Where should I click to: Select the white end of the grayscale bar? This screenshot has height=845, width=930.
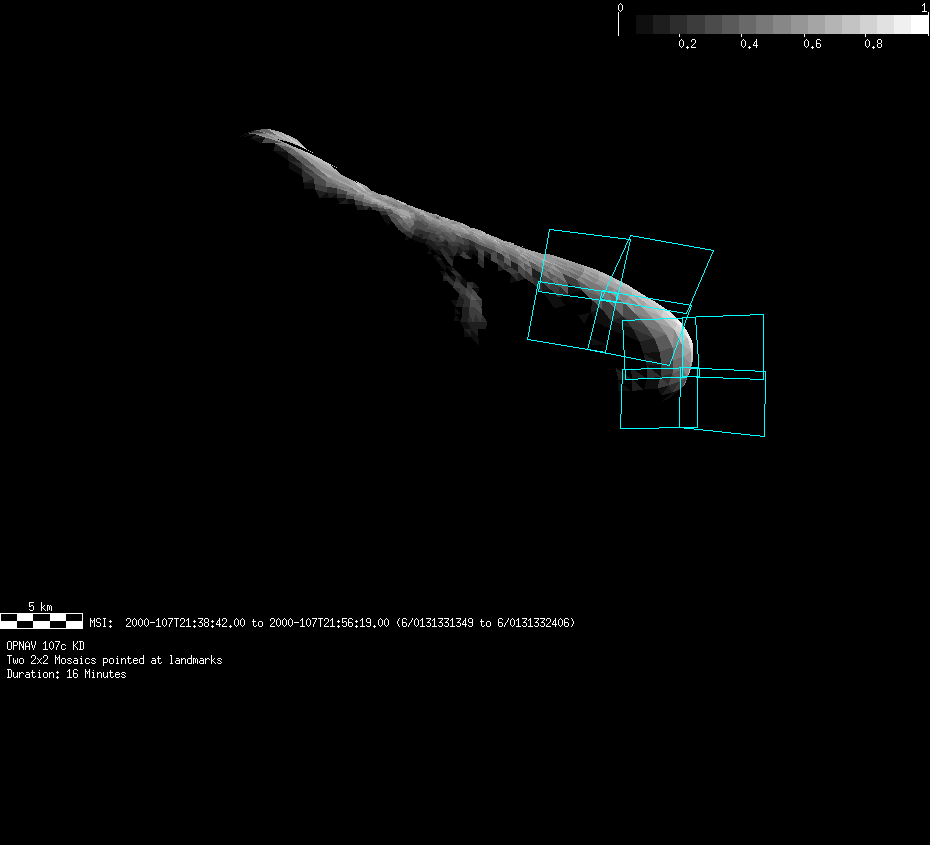[x=919, y=24]
